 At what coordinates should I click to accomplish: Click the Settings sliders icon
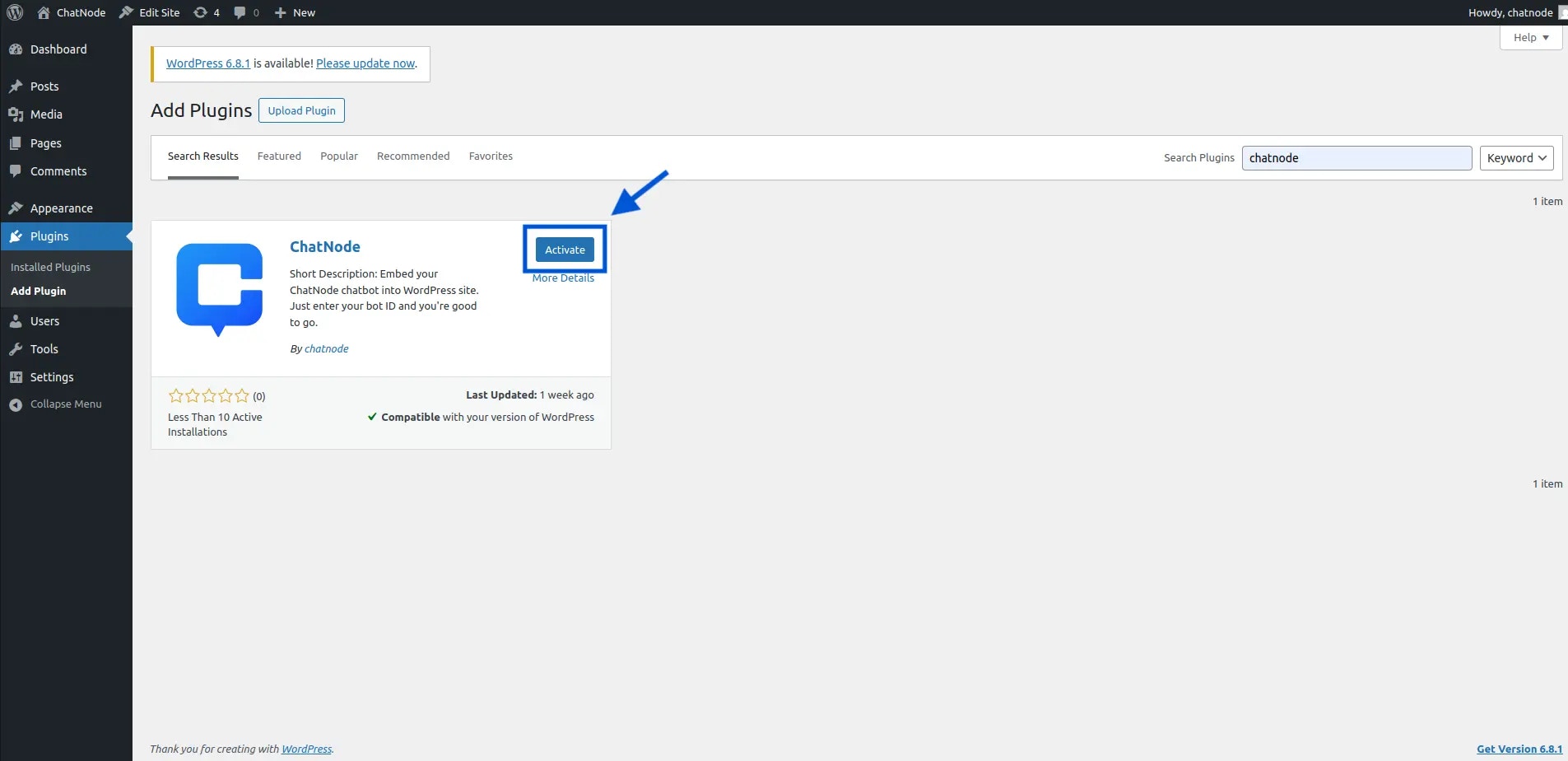coord(16,377)
